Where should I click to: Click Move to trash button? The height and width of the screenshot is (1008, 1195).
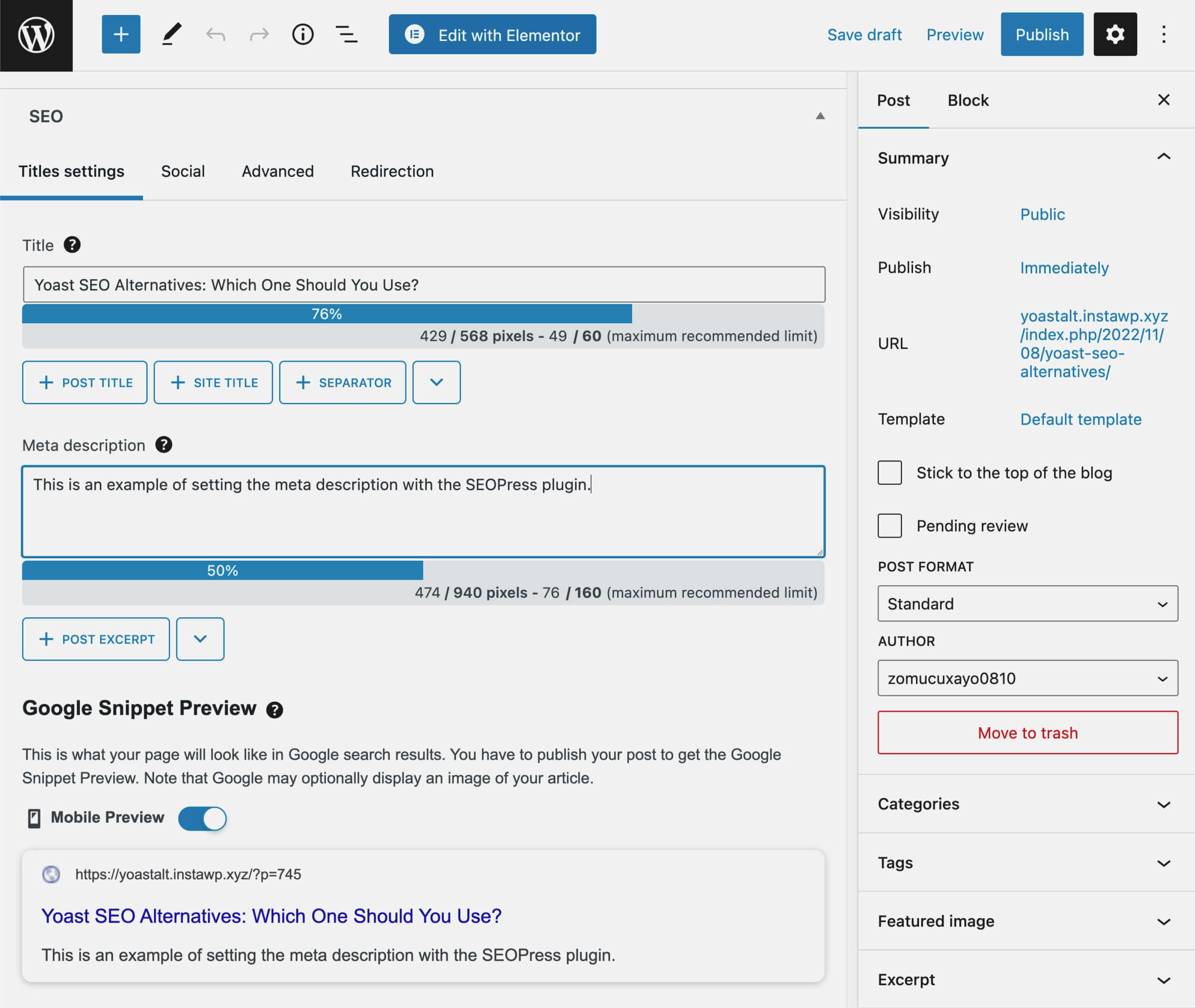[x=1027, y=733]
